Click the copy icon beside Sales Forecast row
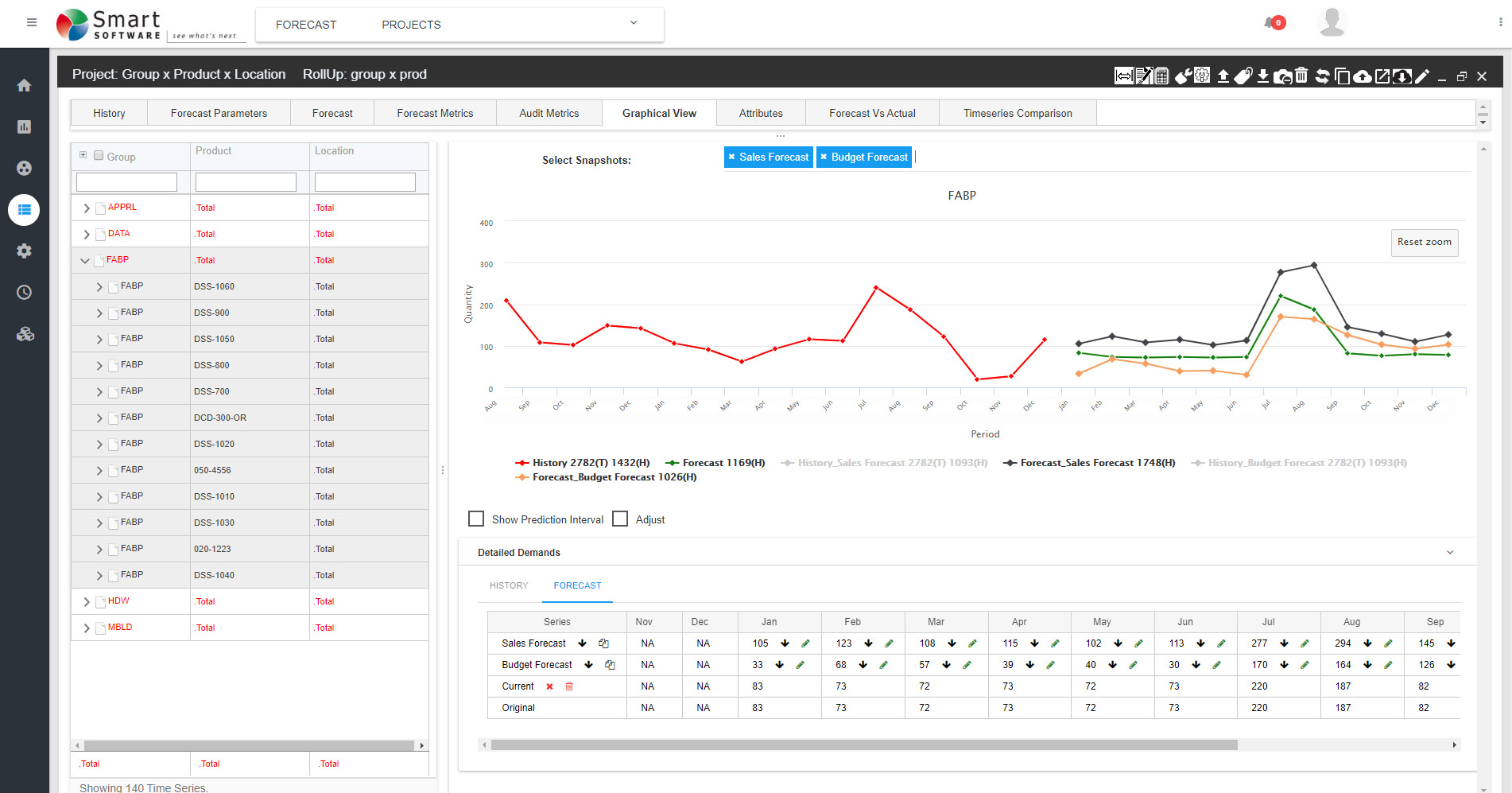The height and width of the screenshot is (793, 1512). [x=603, y=643]
